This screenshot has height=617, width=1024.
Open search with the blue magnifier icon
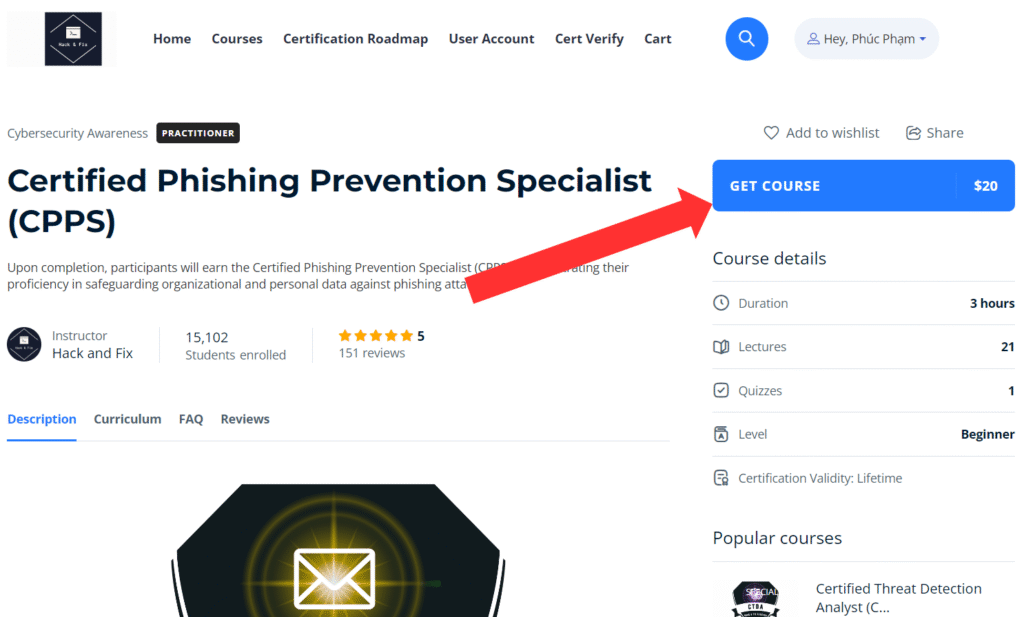[x=746, y=39]
